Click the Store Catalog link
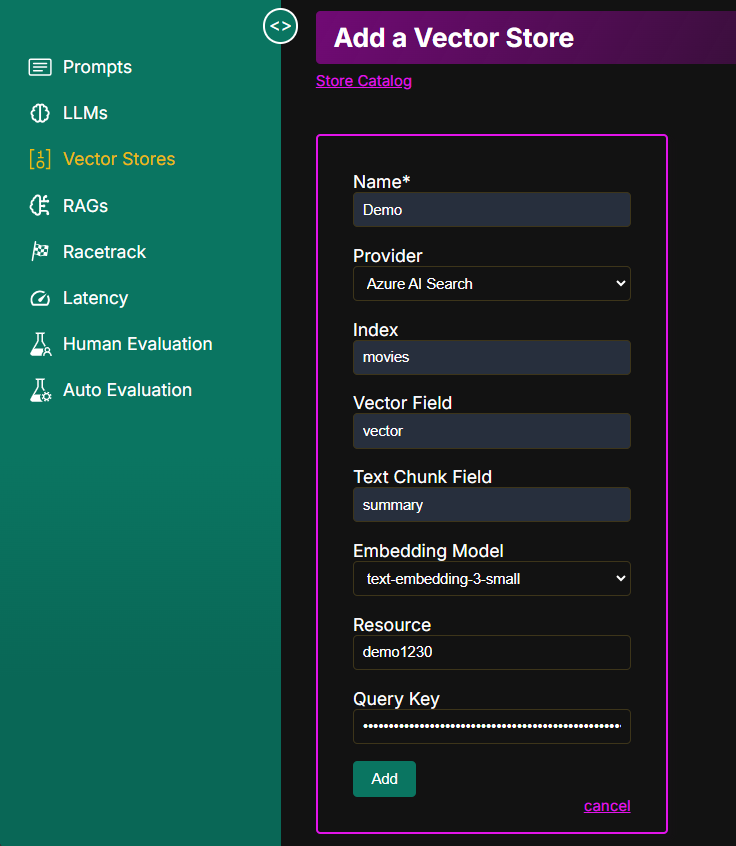The image size is (736, 846). [x=364, y=81]
